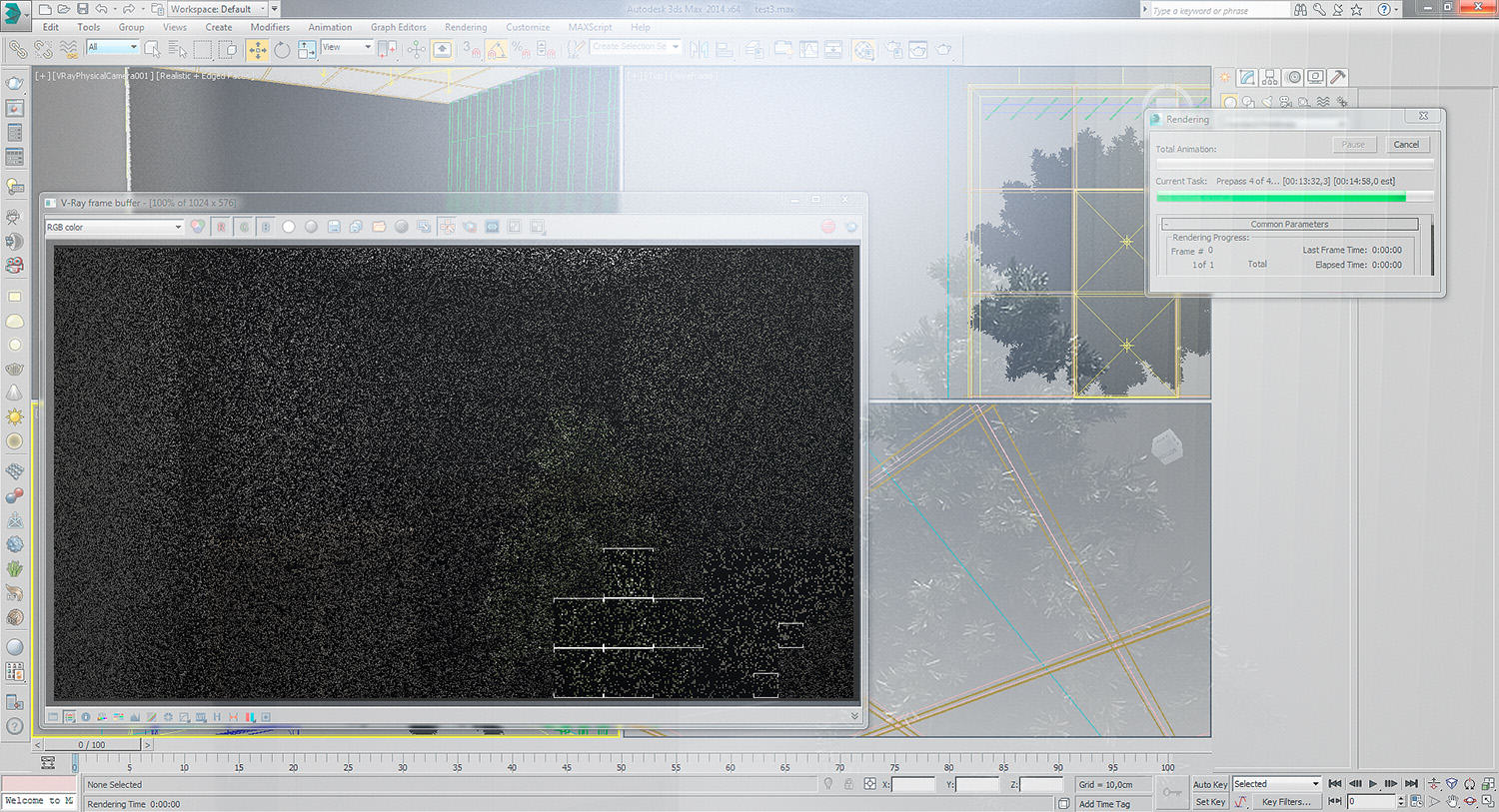Click the time slider at 0 / 100

(92, 745)
